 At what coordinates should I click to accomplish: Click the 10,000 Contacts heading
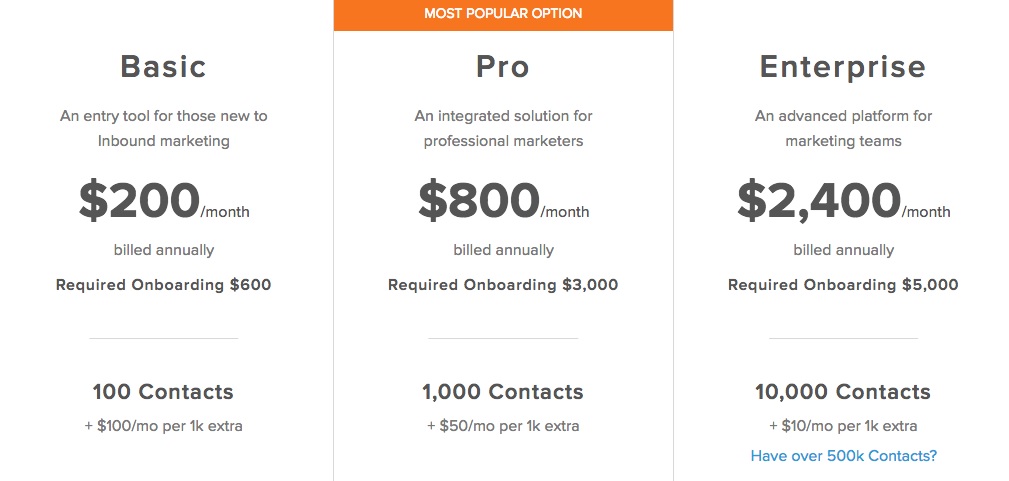(x=843, y=391)
